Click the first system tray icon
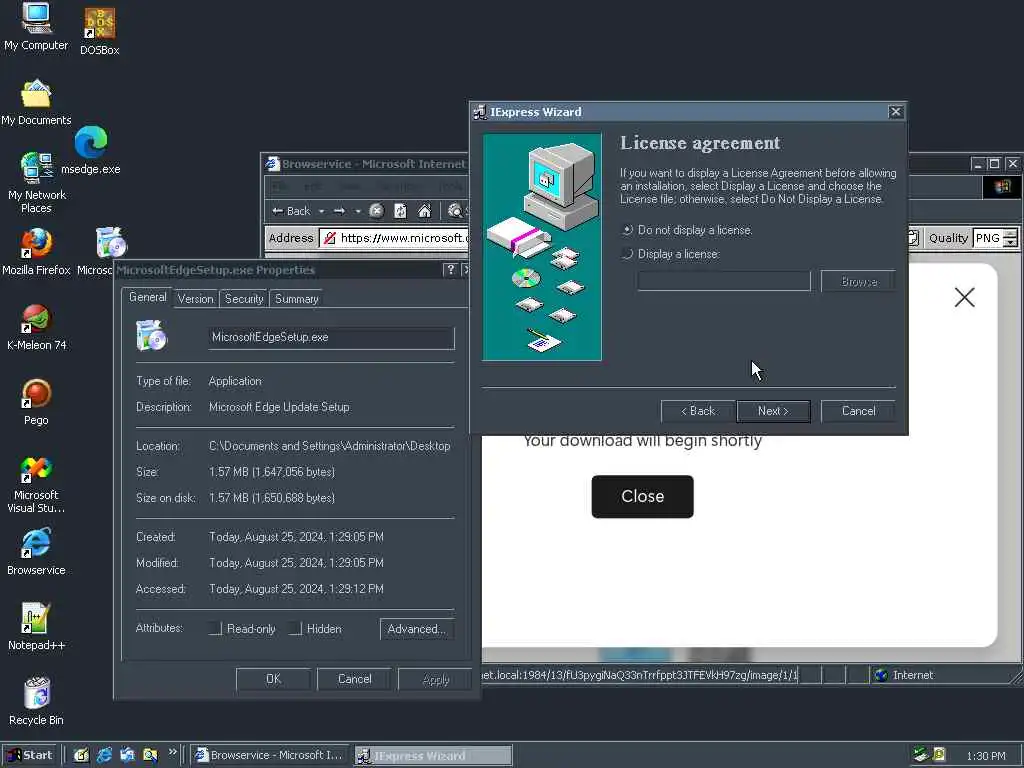The width and height of the screenshot is (1024, 768). click(x=920, y=754)
